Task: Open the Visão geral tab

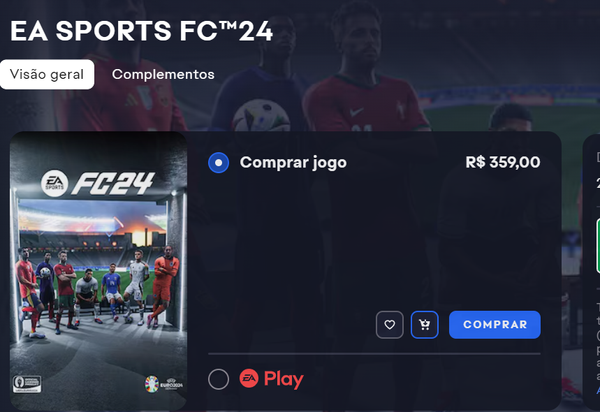Action: 47,74
